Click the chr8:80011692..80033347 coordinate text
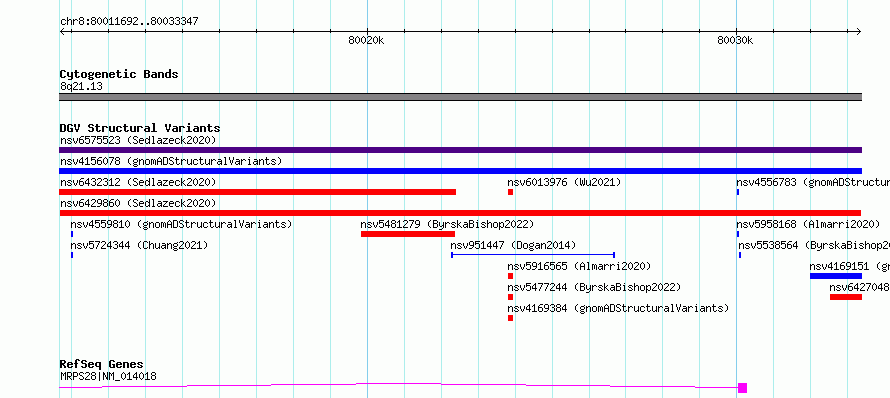Screen dimensions: 890x398 pos(129,22)
